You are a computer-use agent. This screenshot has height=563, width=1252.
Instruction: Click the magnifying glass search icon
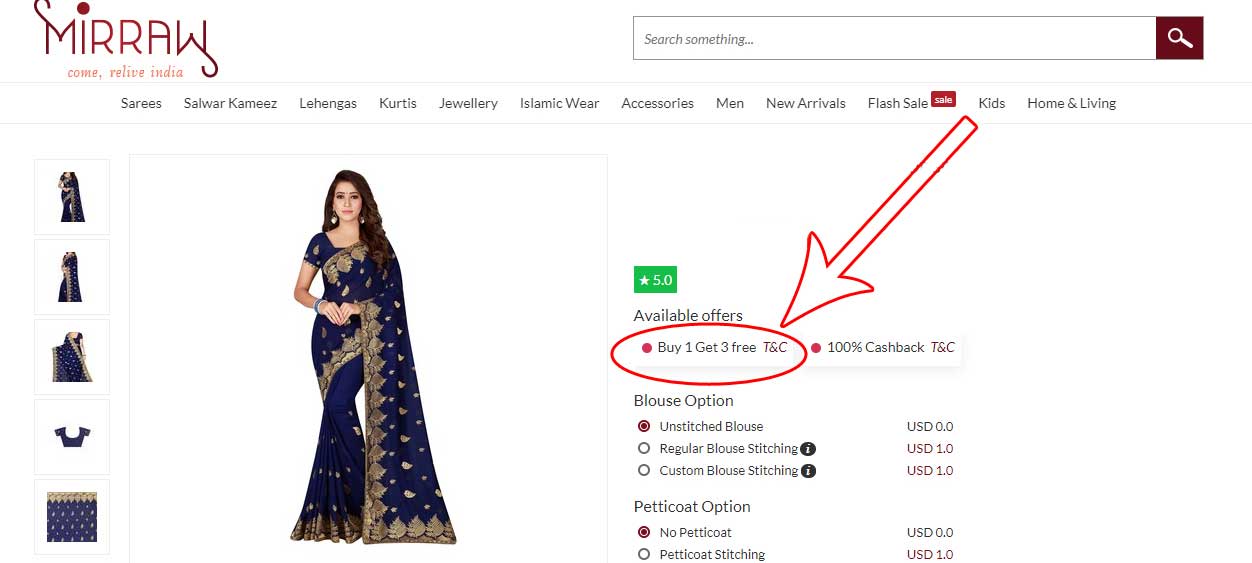click(x=1179, y=39)
